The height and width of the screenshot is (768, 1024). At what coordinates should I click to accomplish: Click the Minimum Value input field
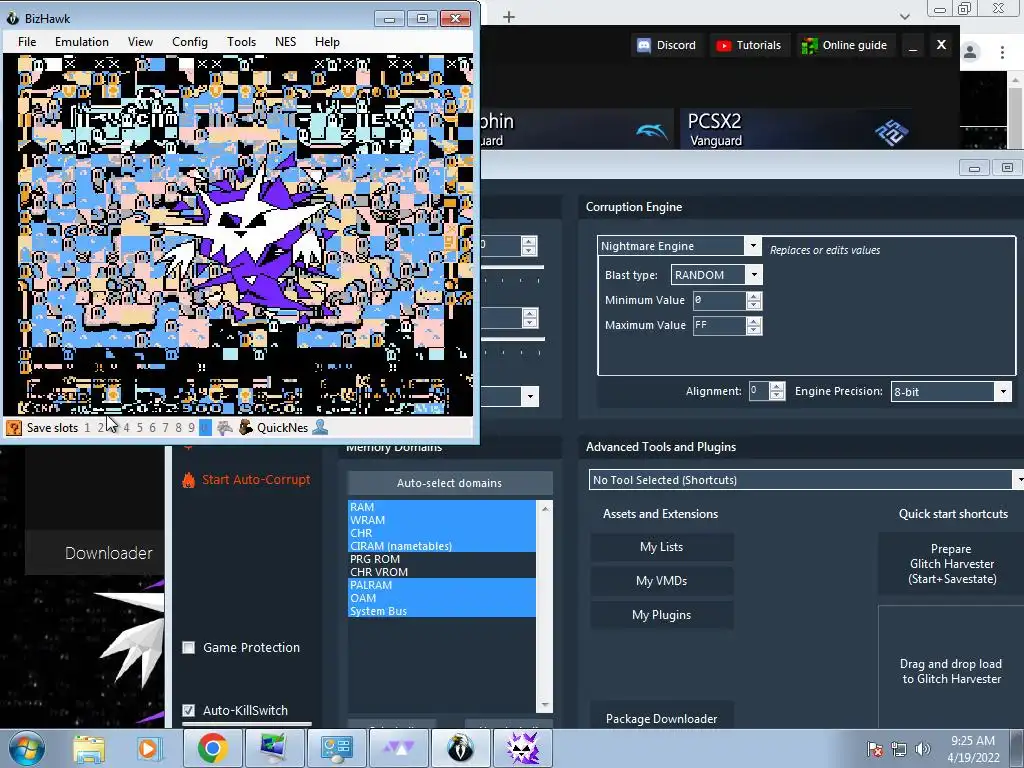(x=719, y=300)
